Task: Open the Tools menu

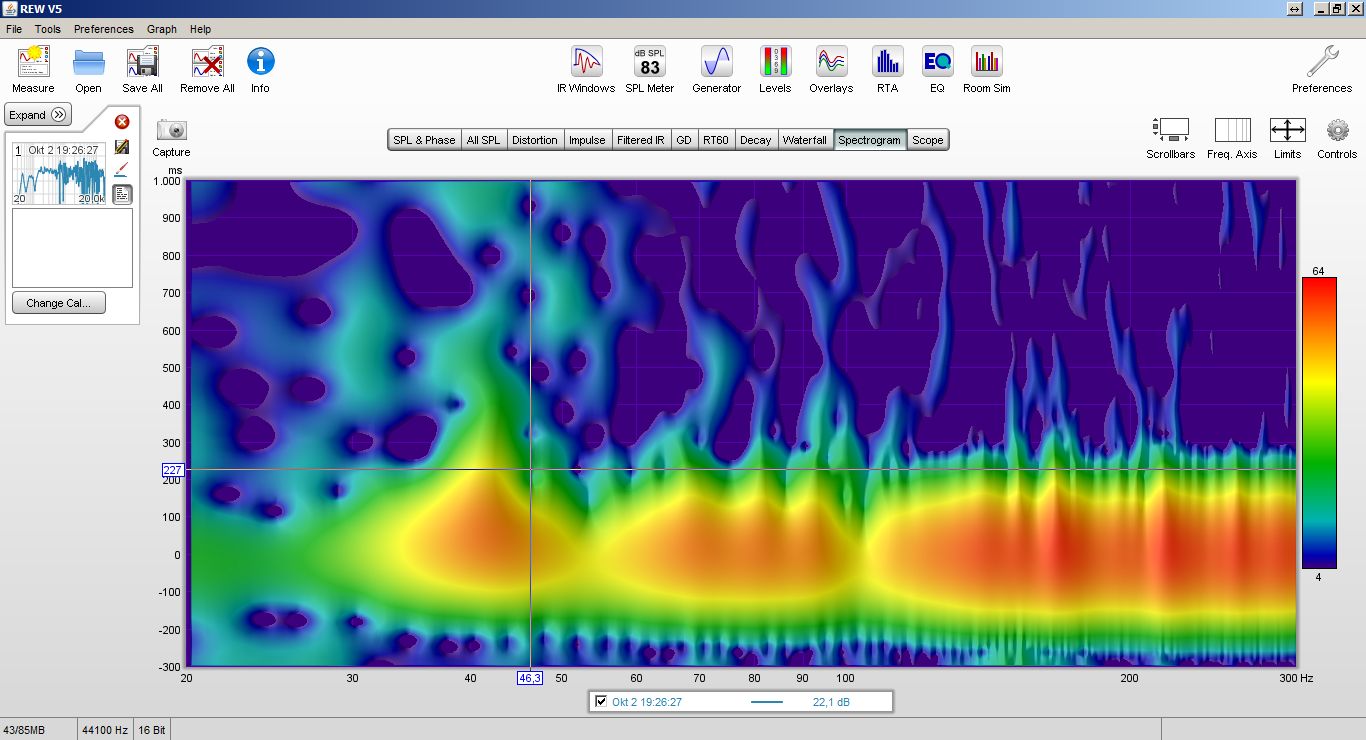Action: [48, 29]
